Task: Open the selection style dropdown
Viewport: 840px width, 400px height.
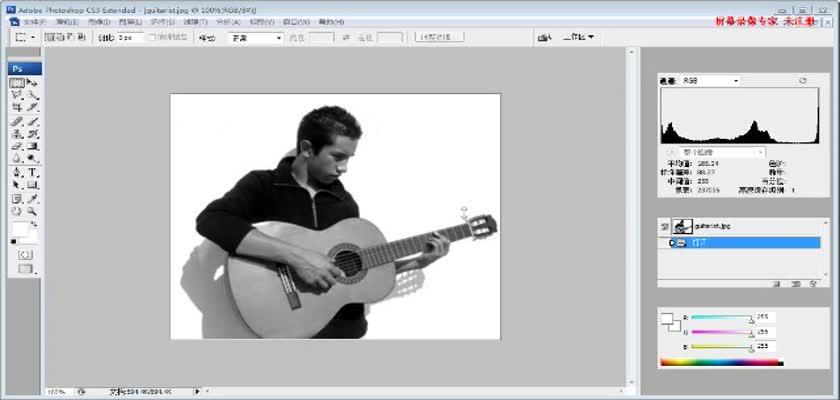Action: [254, 37]
